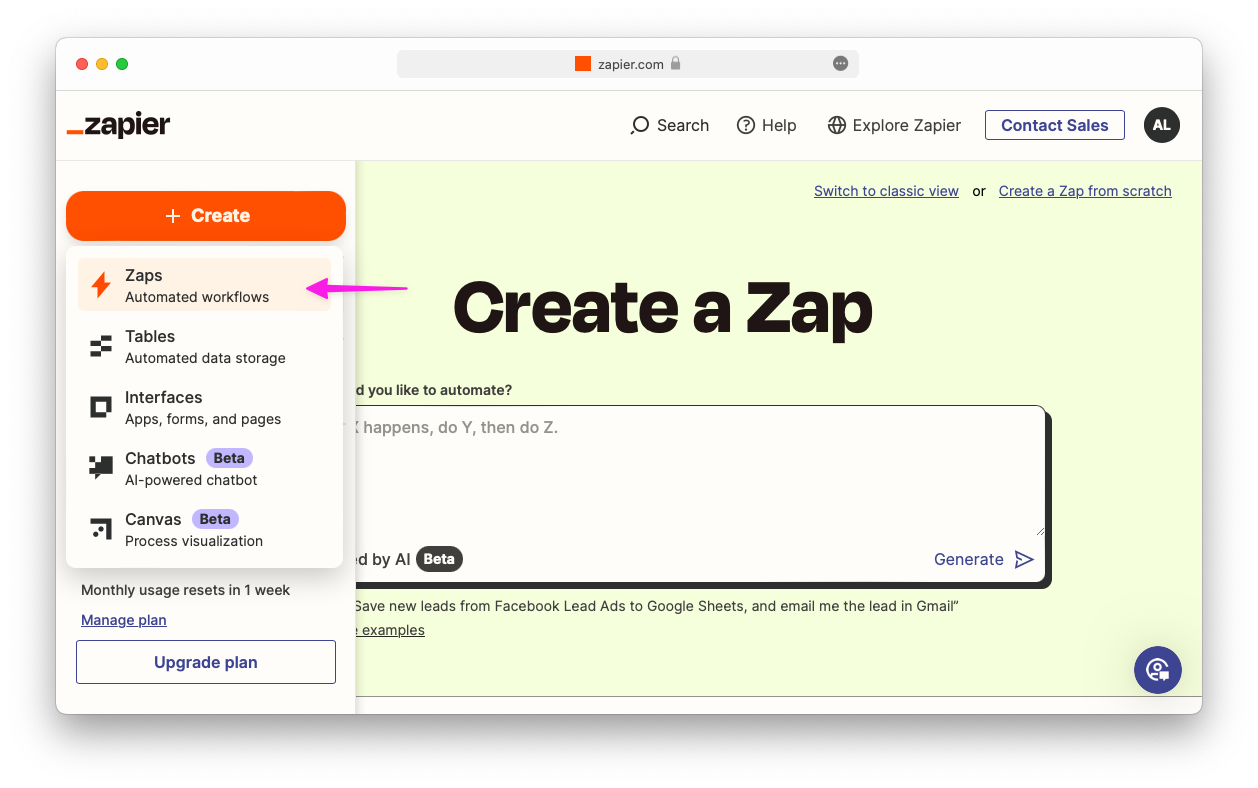Click the Search label in header
Screen dimensions: 1258x788
tap(683, 125)
